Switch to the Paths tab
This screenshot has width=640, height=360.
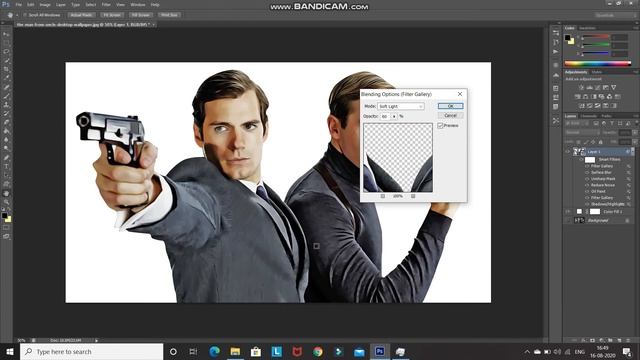point(606,116)
